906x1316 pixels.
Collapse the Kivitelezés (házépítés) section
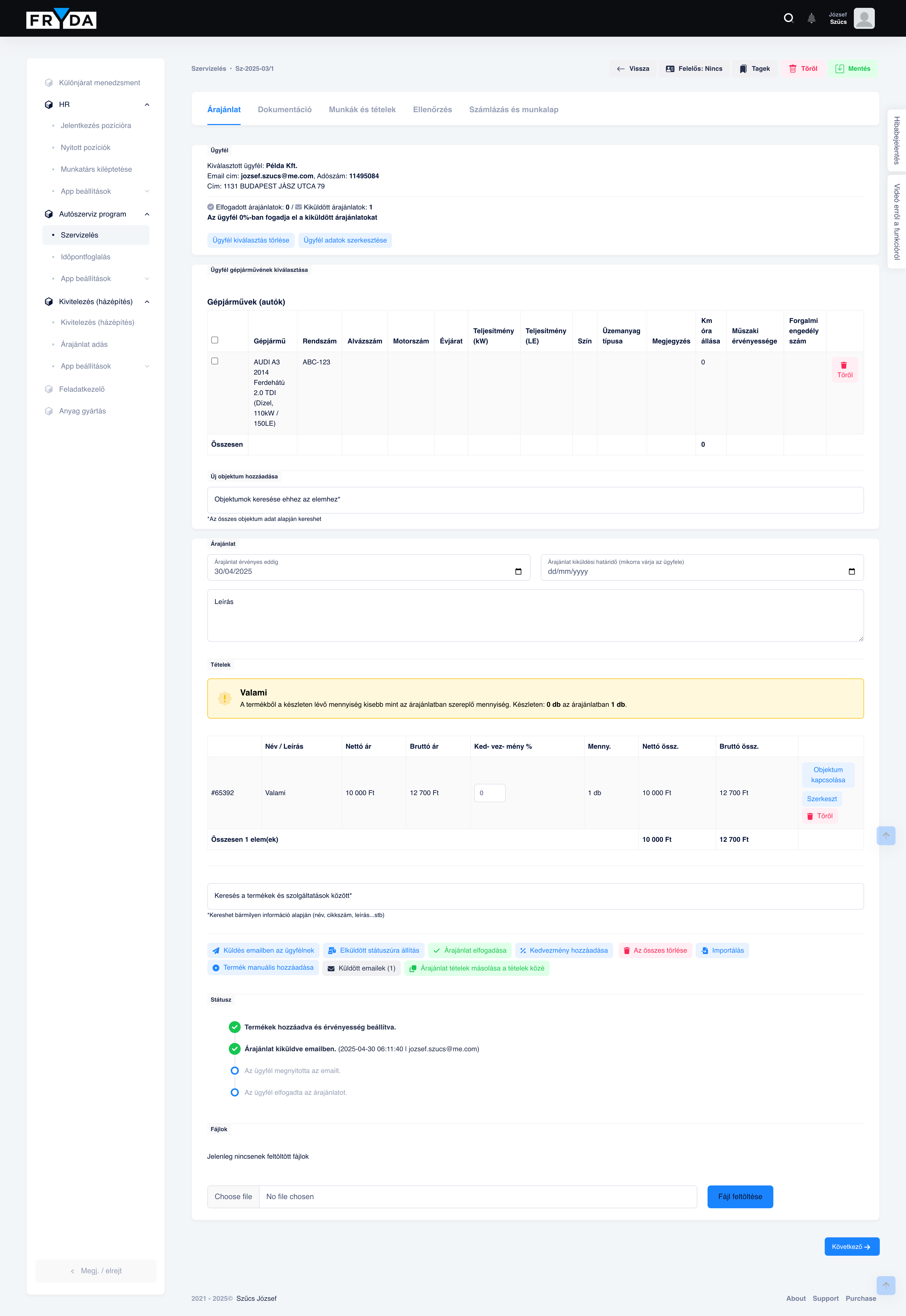pos(147,301)
